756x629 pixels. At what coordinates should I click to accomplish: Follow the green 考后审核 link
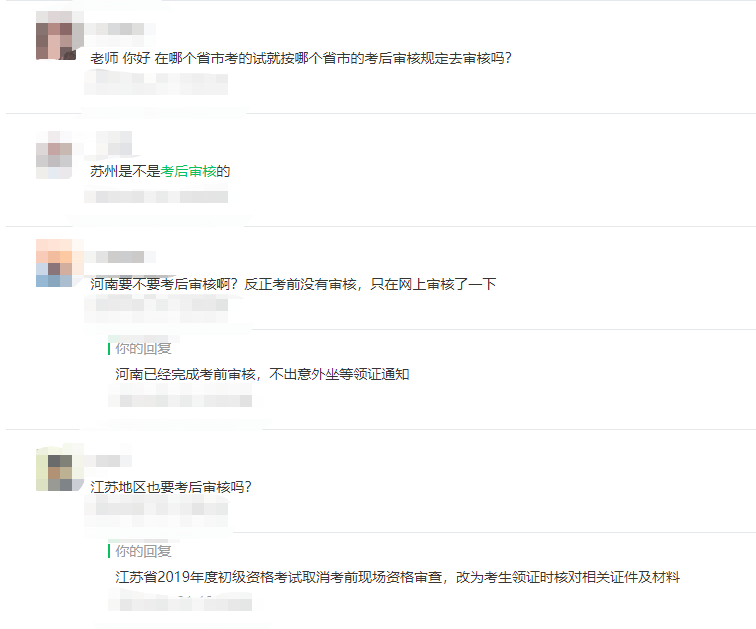[189, 171]
